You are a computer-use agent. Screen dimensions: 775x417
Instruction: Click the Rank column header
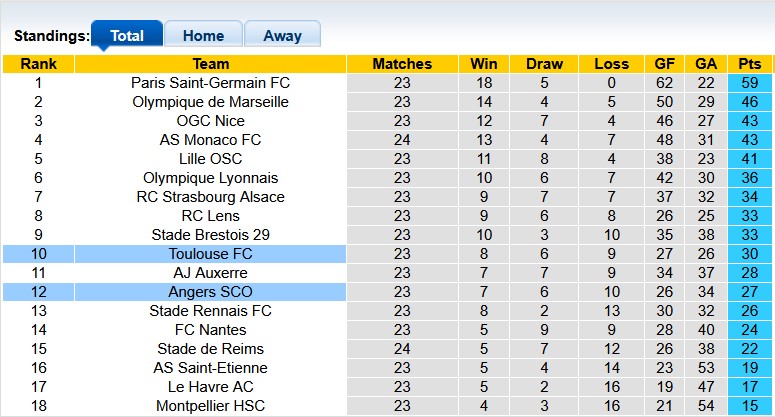point(38,64)
